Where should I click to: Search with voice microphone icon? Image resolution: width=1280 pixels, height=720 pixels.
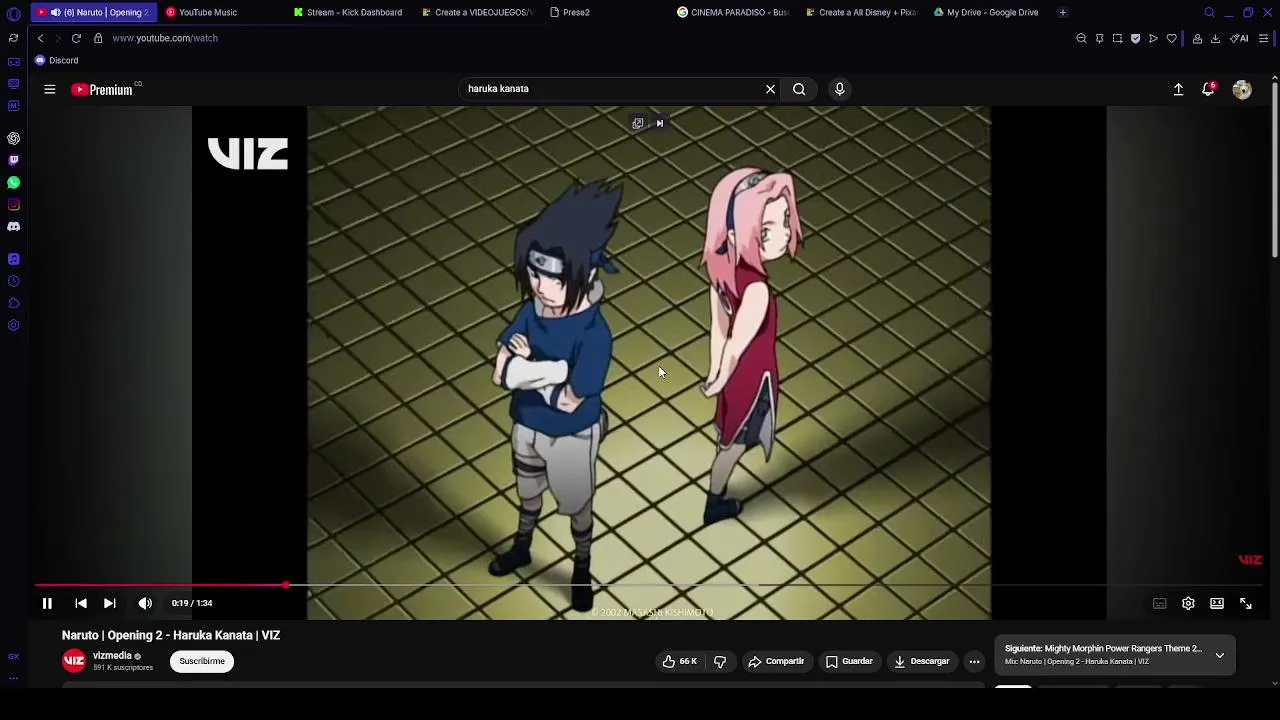point(839,89)
